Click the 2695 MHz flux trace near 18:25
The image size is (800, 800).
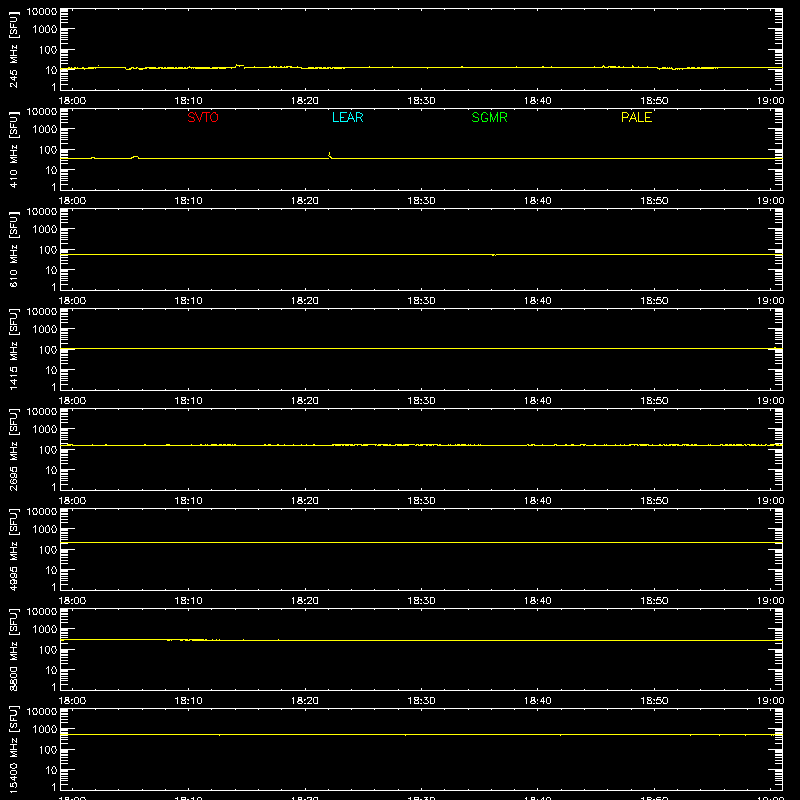pos(363,445)
